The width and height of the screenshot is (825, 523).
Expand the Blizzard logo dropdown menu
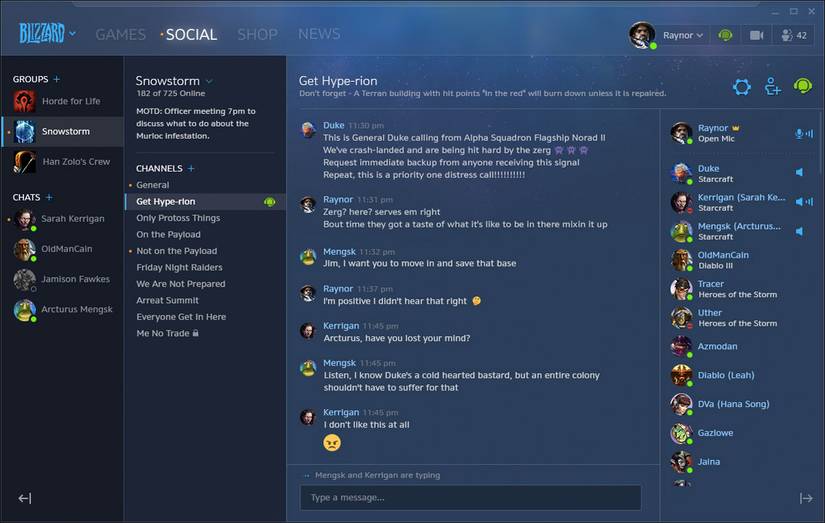pyautogui.click(x=72, y=34)
